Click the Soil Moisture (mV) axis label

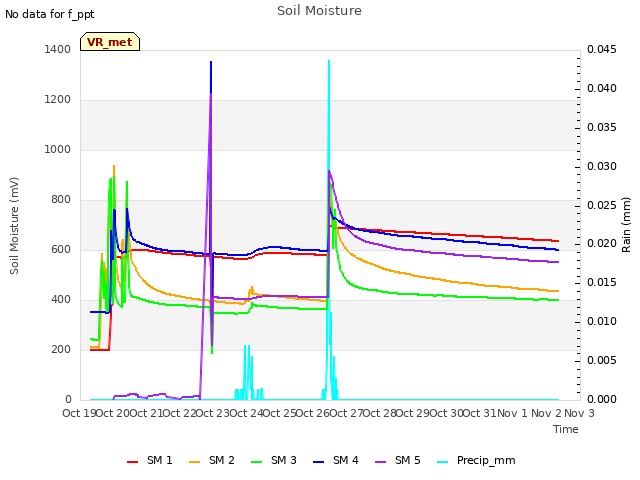14,226
